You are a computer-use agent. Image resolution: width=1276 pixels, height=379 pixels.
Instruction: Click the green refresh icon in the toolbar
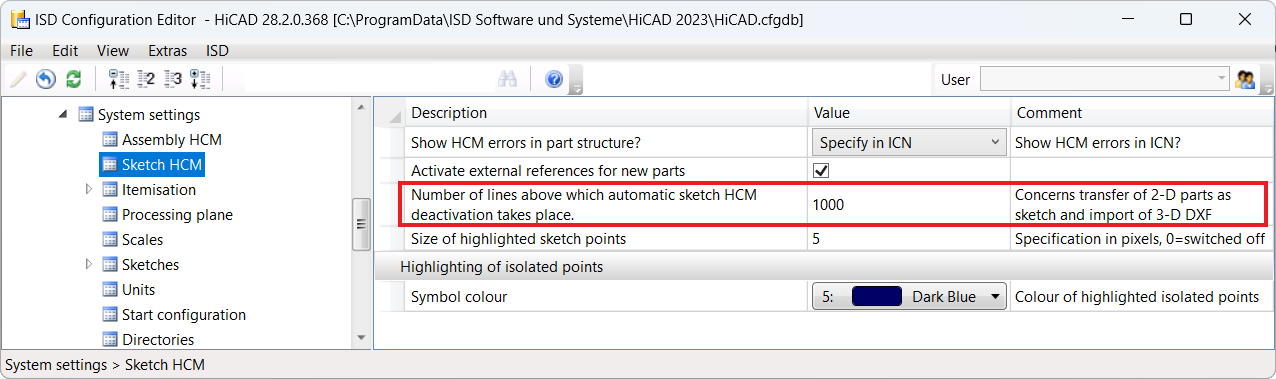point(73,79)
